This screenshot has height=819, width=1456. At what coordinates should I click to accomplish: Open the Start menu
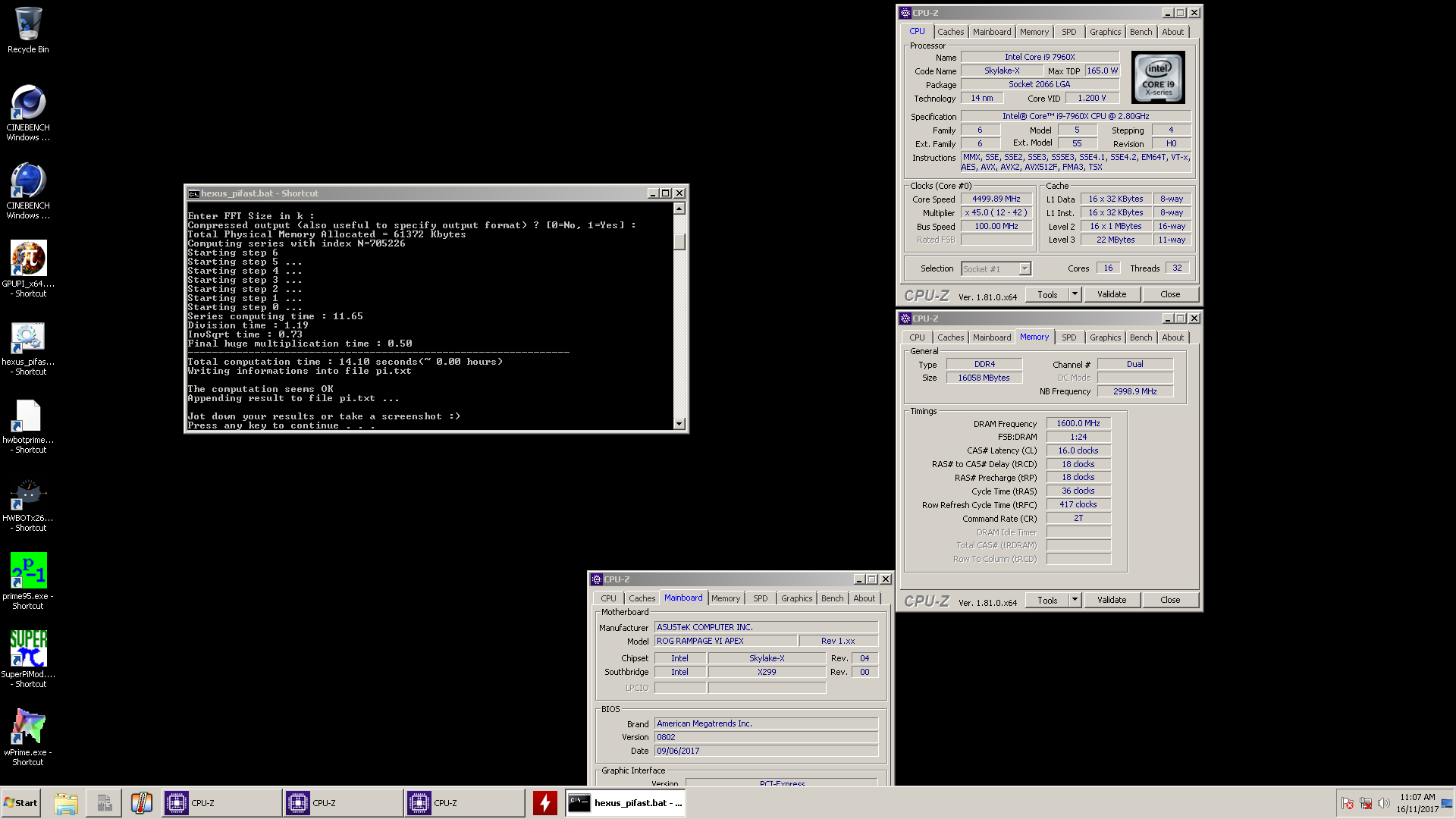click(21, 803)
